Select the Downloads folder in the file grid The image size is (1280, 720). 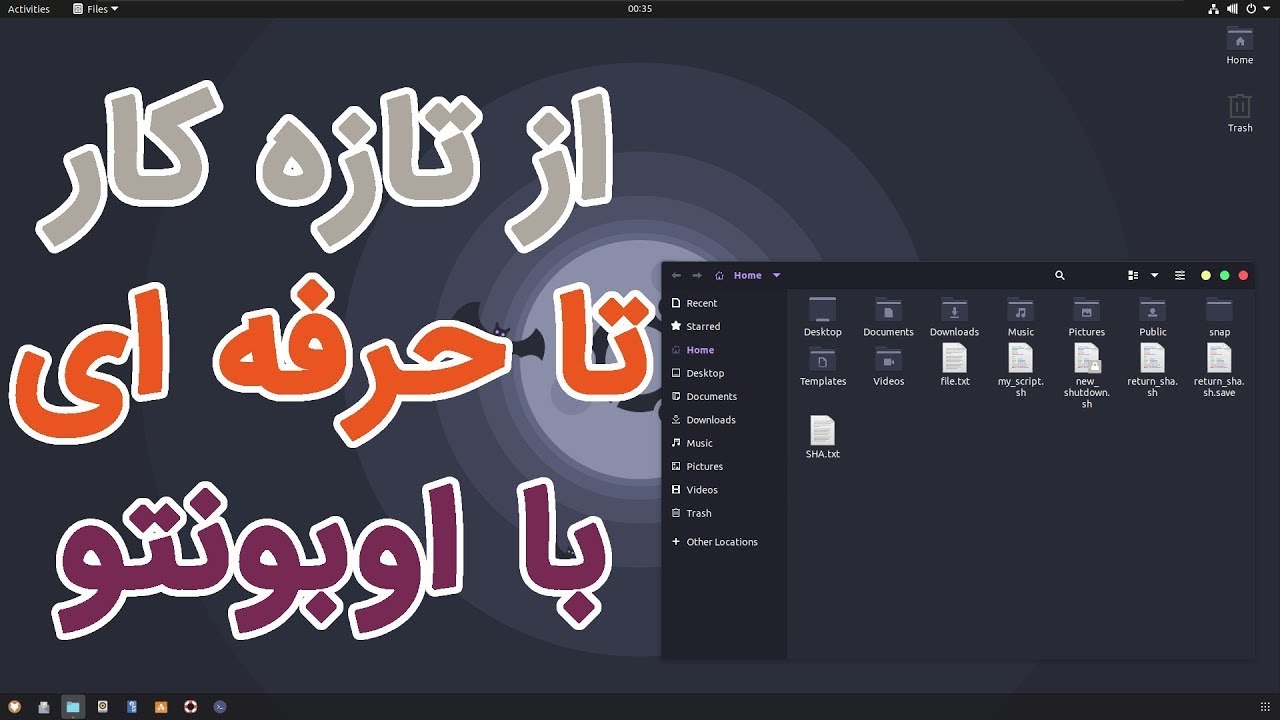click(954, 317)
